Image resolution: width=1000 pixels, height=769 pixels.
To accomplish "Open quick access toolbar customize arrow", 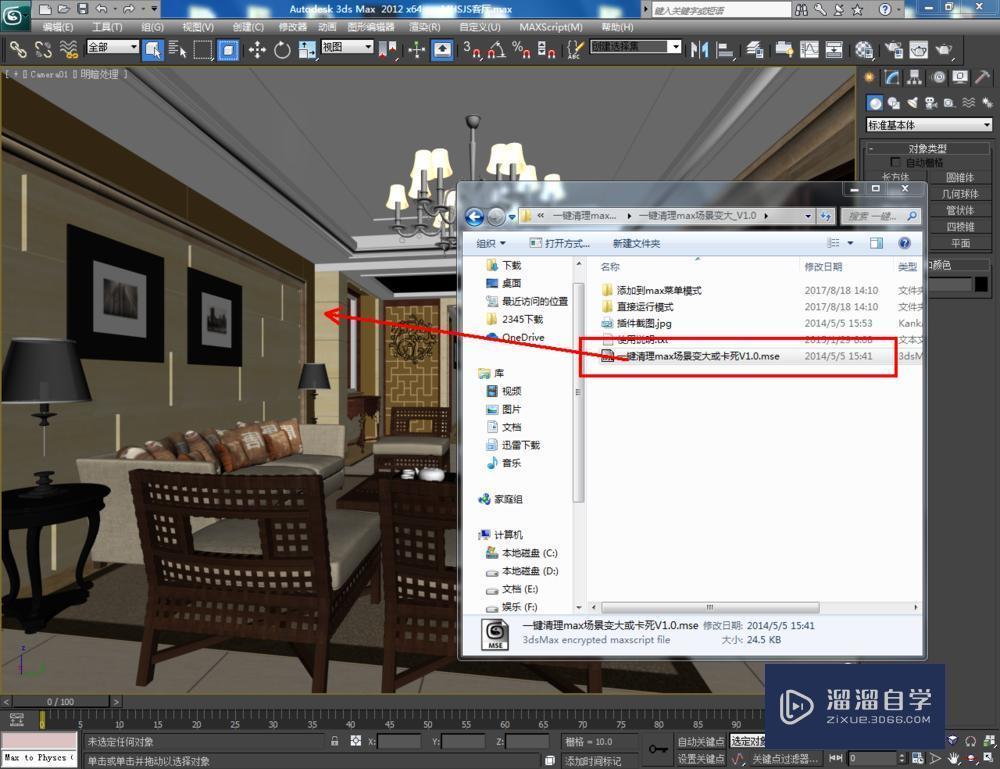I will point(154,8).
